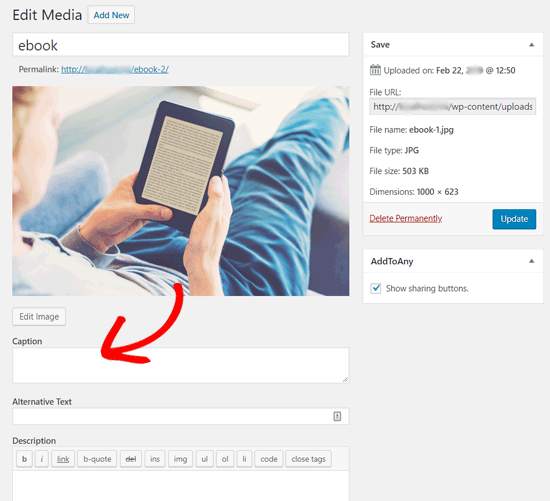Insert a del tag
This screenshot has height=501, width=550.
[131, 459]
